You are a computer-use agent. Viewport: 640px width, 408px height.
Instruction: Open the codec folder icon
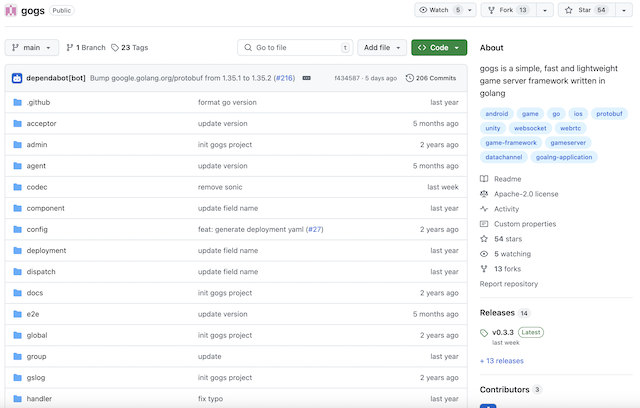pyautogui.click(x=17, y=187)
